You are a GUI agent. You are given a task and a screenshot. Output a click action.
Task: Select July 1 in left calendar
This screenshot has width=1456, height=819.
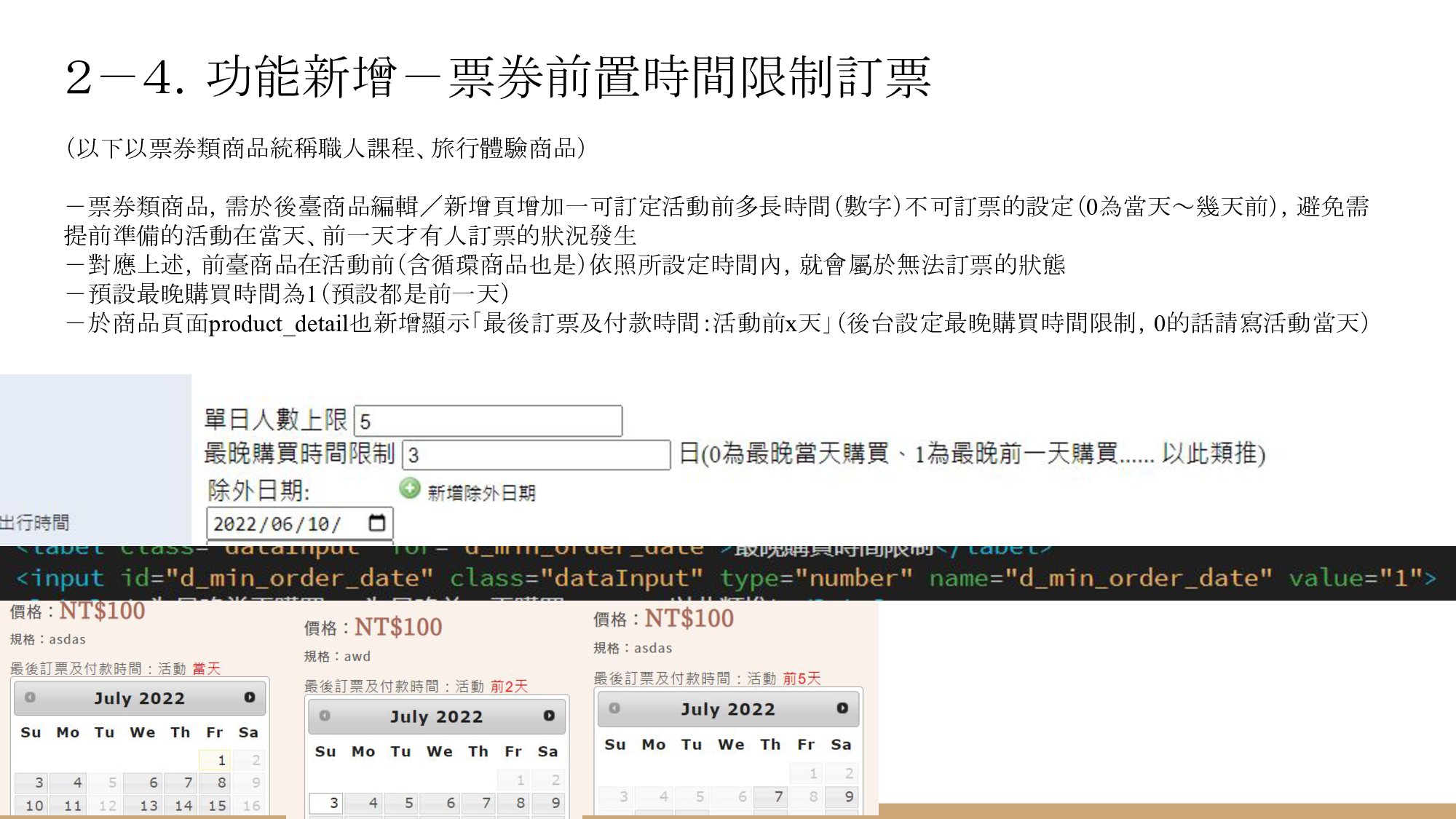(x=215, y=760)
